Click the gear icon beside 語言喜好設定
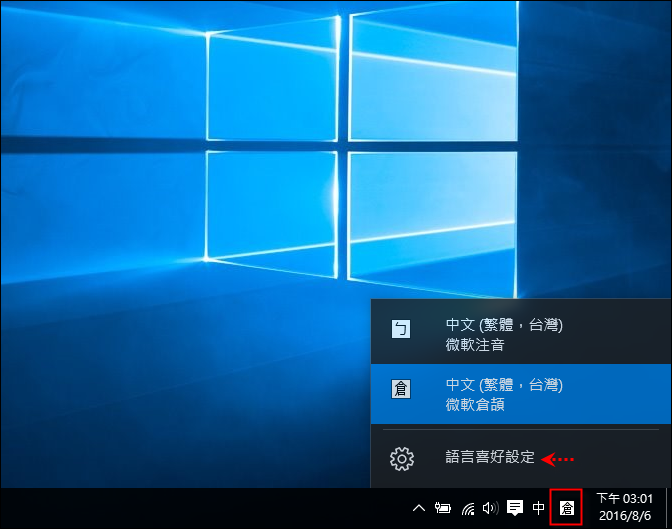 [402, 459]
